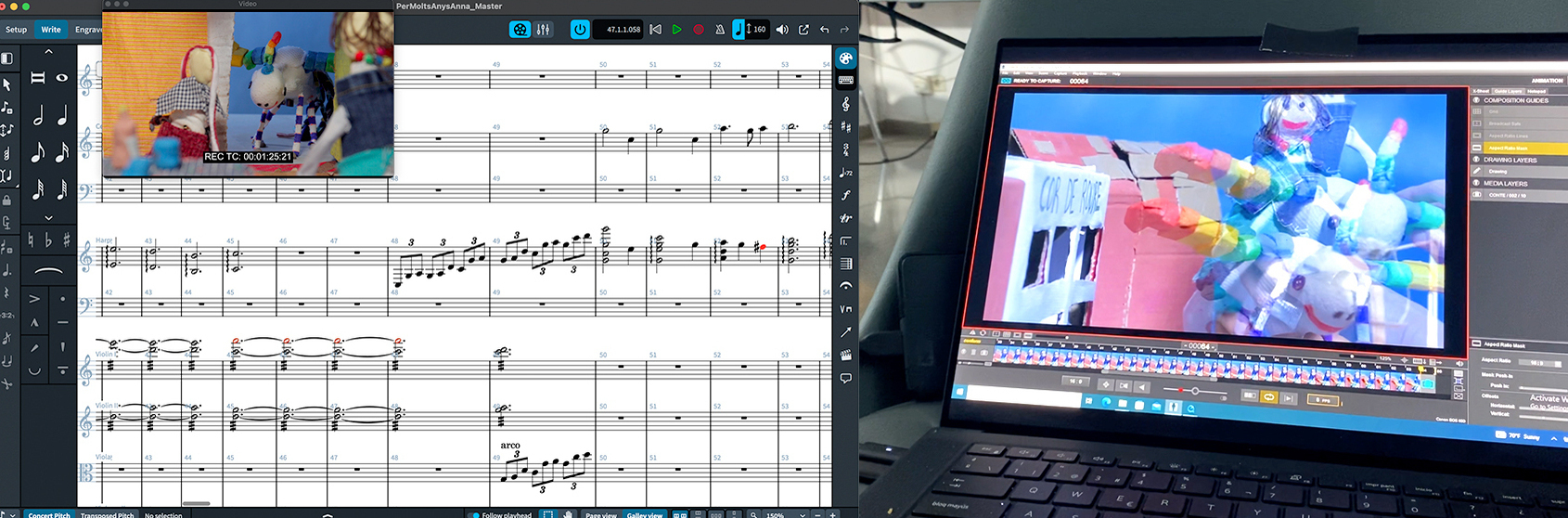1568x518 pixels.
Task: Click the Undo arrow in the toolbar
Action: tap(824, 30)
